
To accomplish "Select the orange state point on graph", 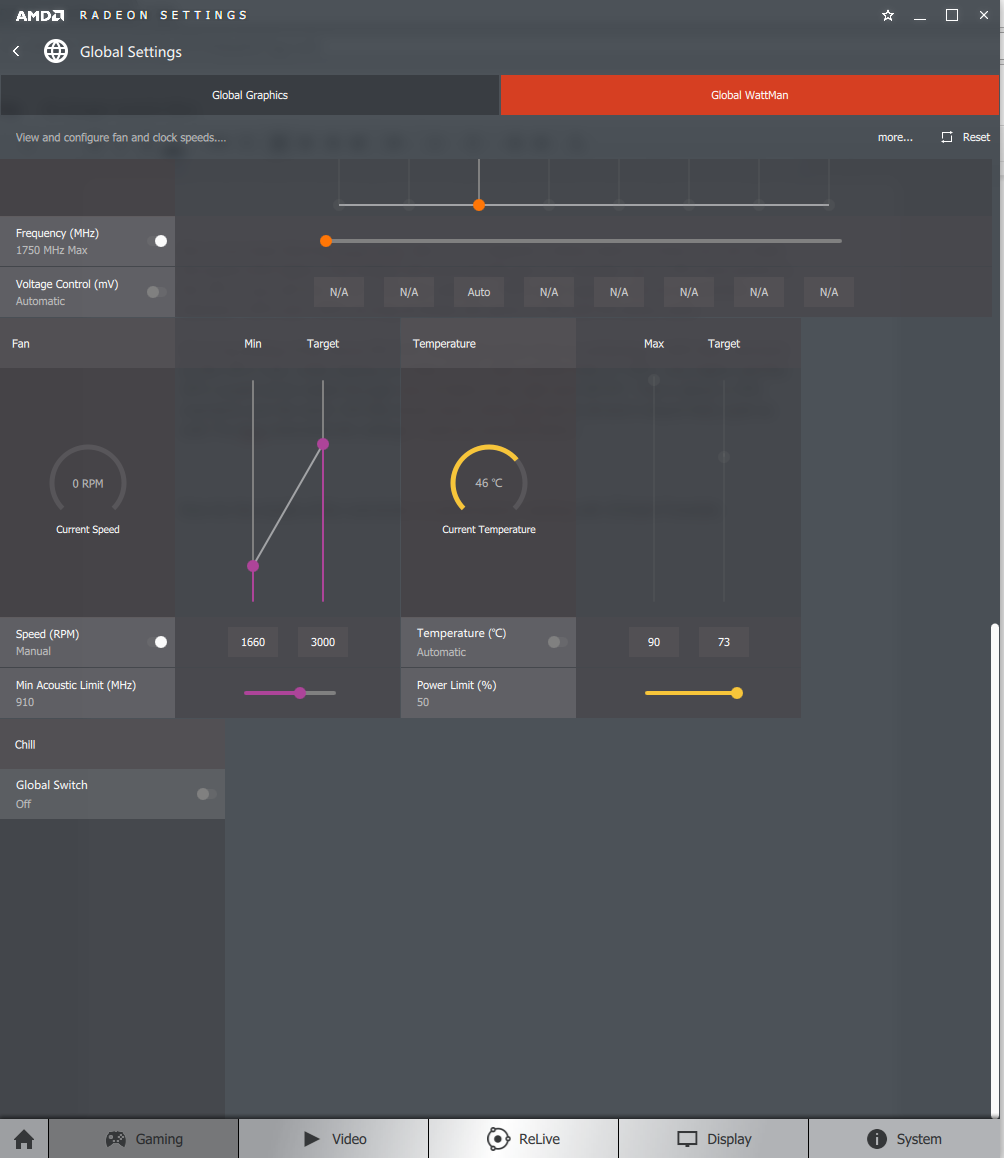I will [479, 205].
